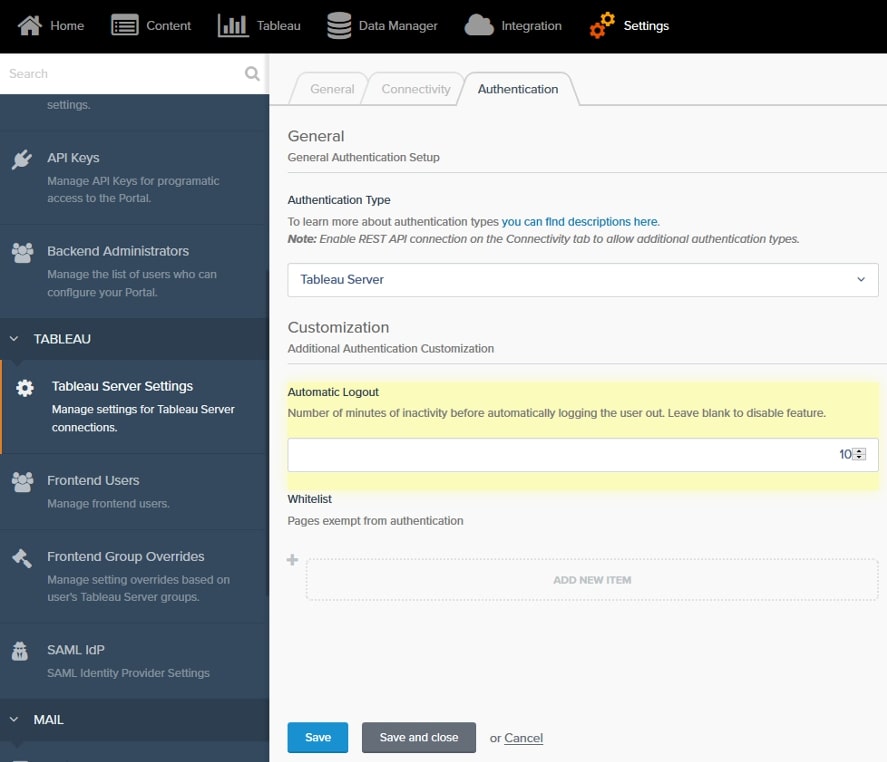The width and height of the screenshot is (887, 762).
Task: Click the Data Manager database icon
Action: click(339, 25)
